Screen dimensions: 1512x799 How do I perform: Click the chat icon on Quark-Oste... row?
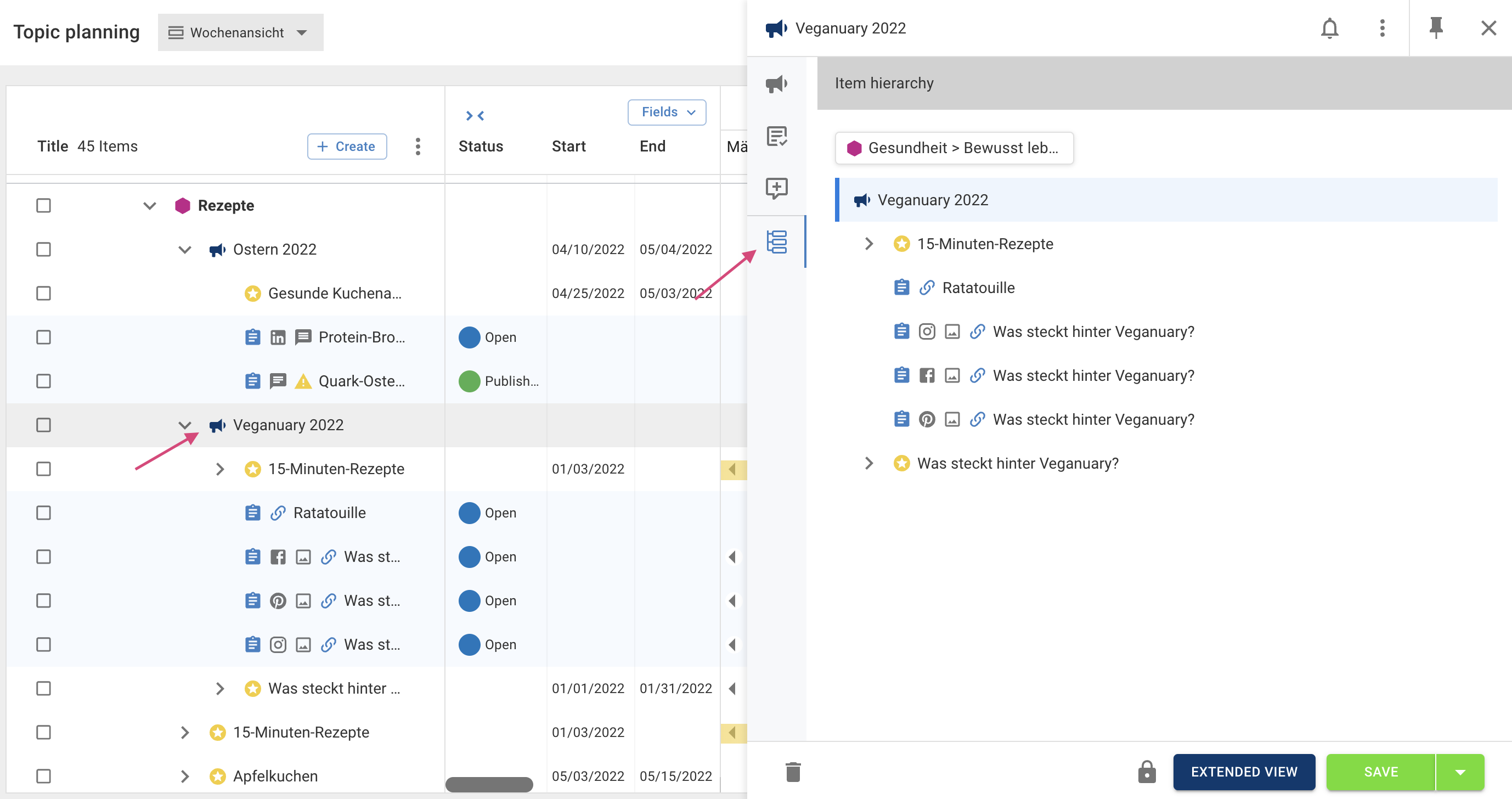pyautogui.click(x=278, y=381)
